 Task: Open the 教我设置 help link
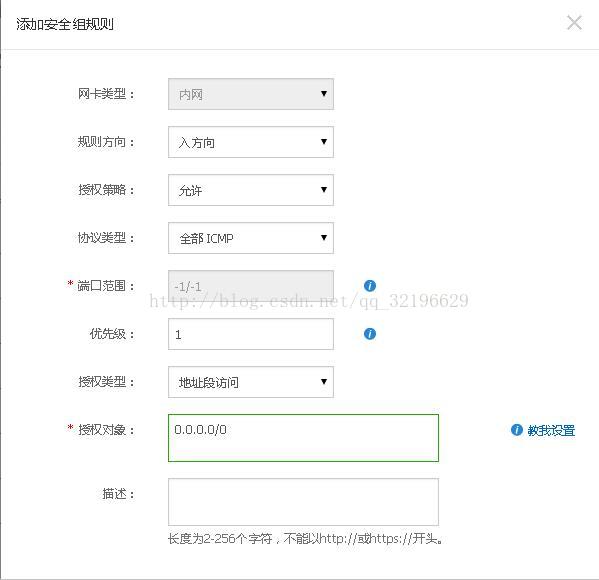pos(551,431)
